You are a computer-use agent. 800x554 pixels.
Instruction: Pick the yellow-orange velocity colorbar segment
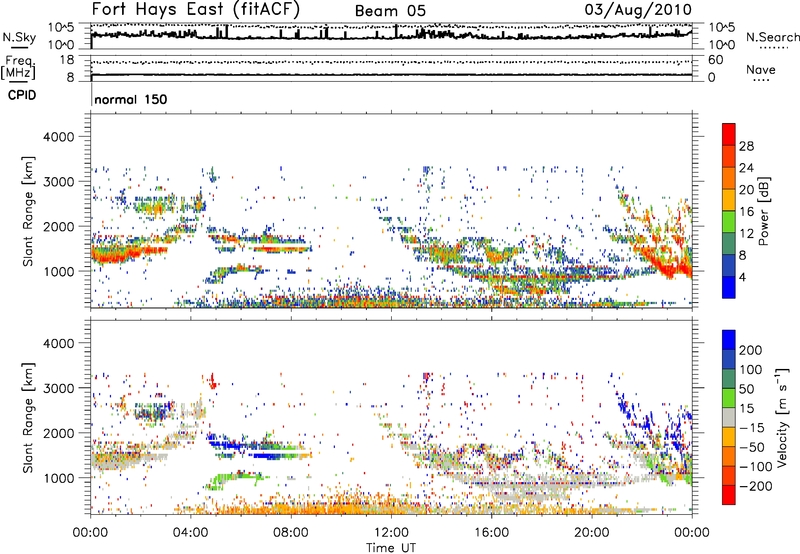tap(729, 437)
